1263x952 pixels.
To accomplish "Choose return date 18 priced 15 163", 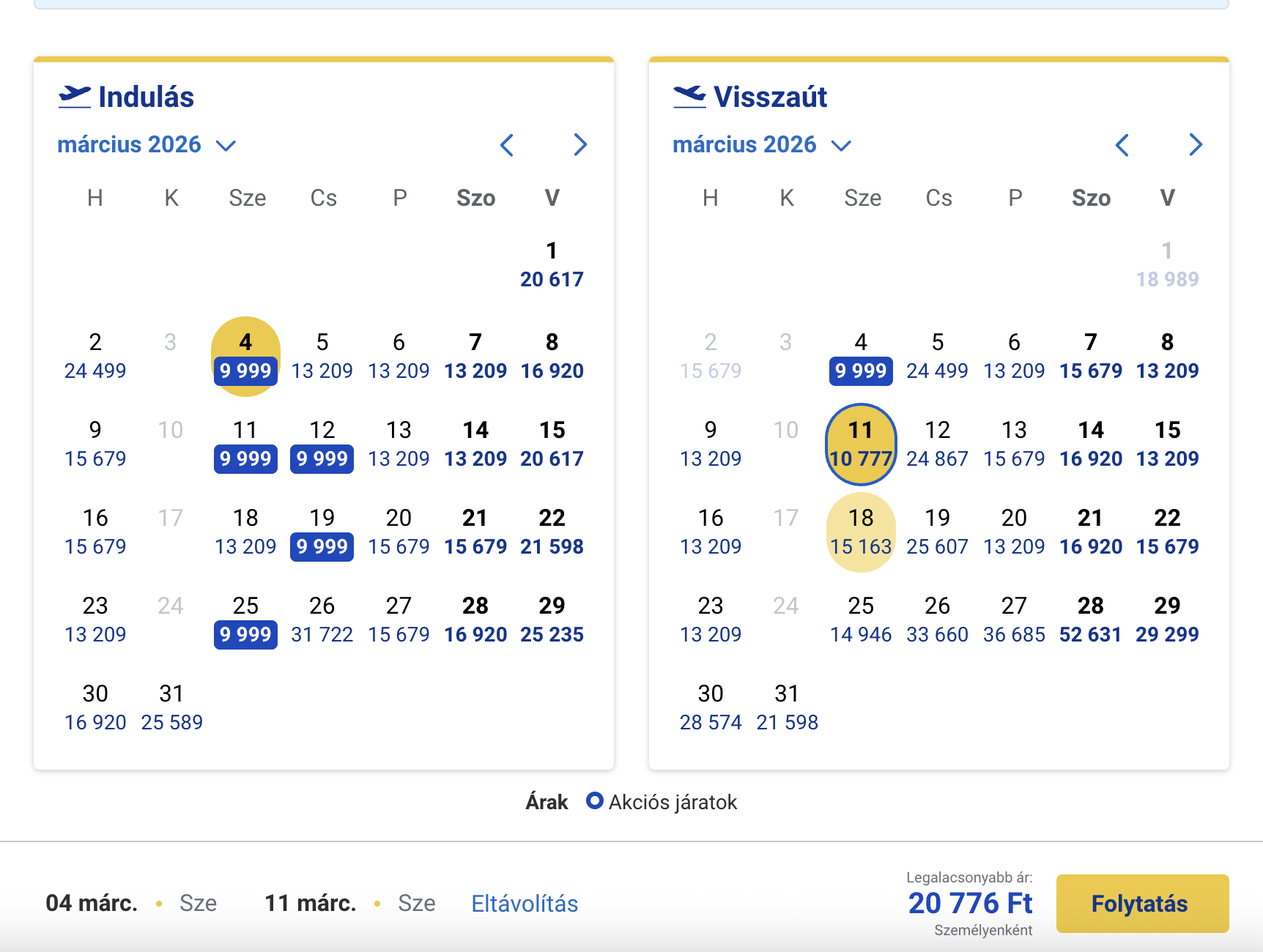I will click(861, 532).
